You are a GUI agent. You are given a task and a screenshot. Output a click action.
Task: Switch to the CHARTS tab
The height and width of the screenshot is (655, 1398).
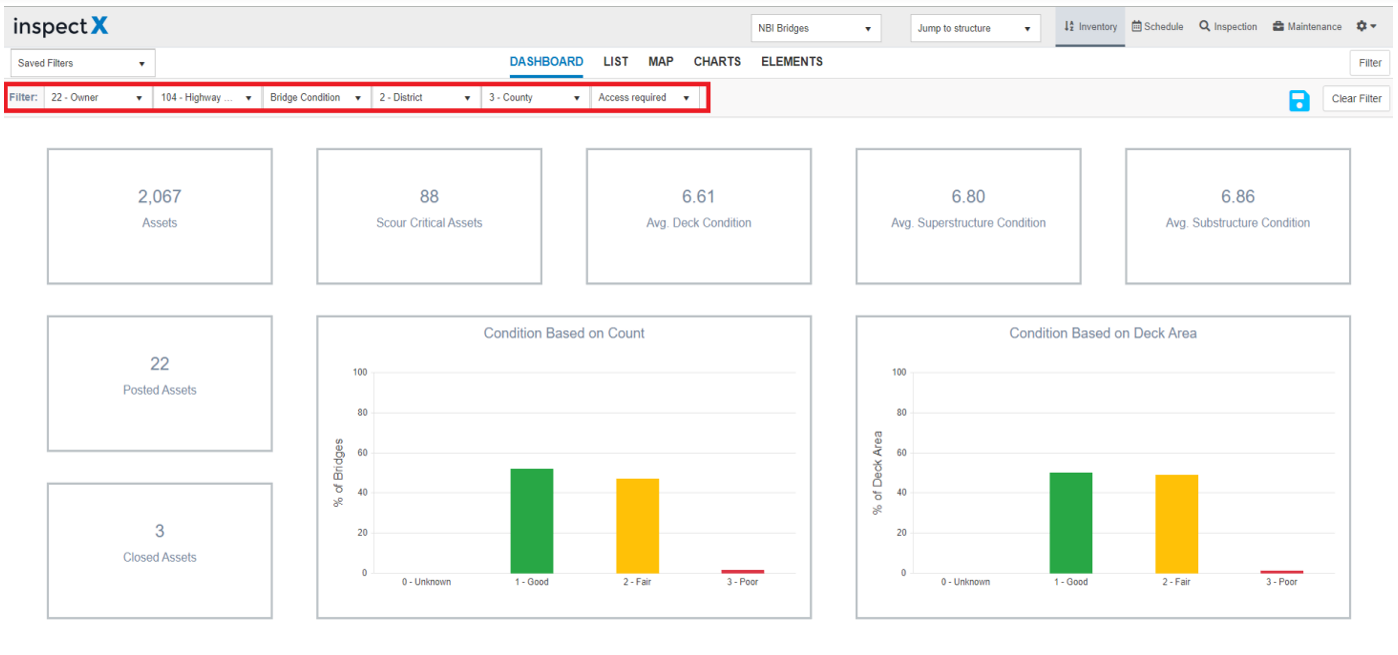[x=718, y=62]
